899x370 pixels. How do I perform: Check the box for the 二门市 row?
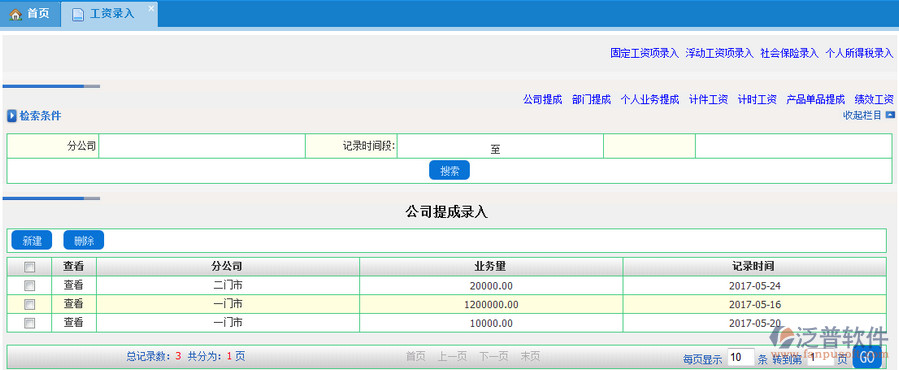29,285
